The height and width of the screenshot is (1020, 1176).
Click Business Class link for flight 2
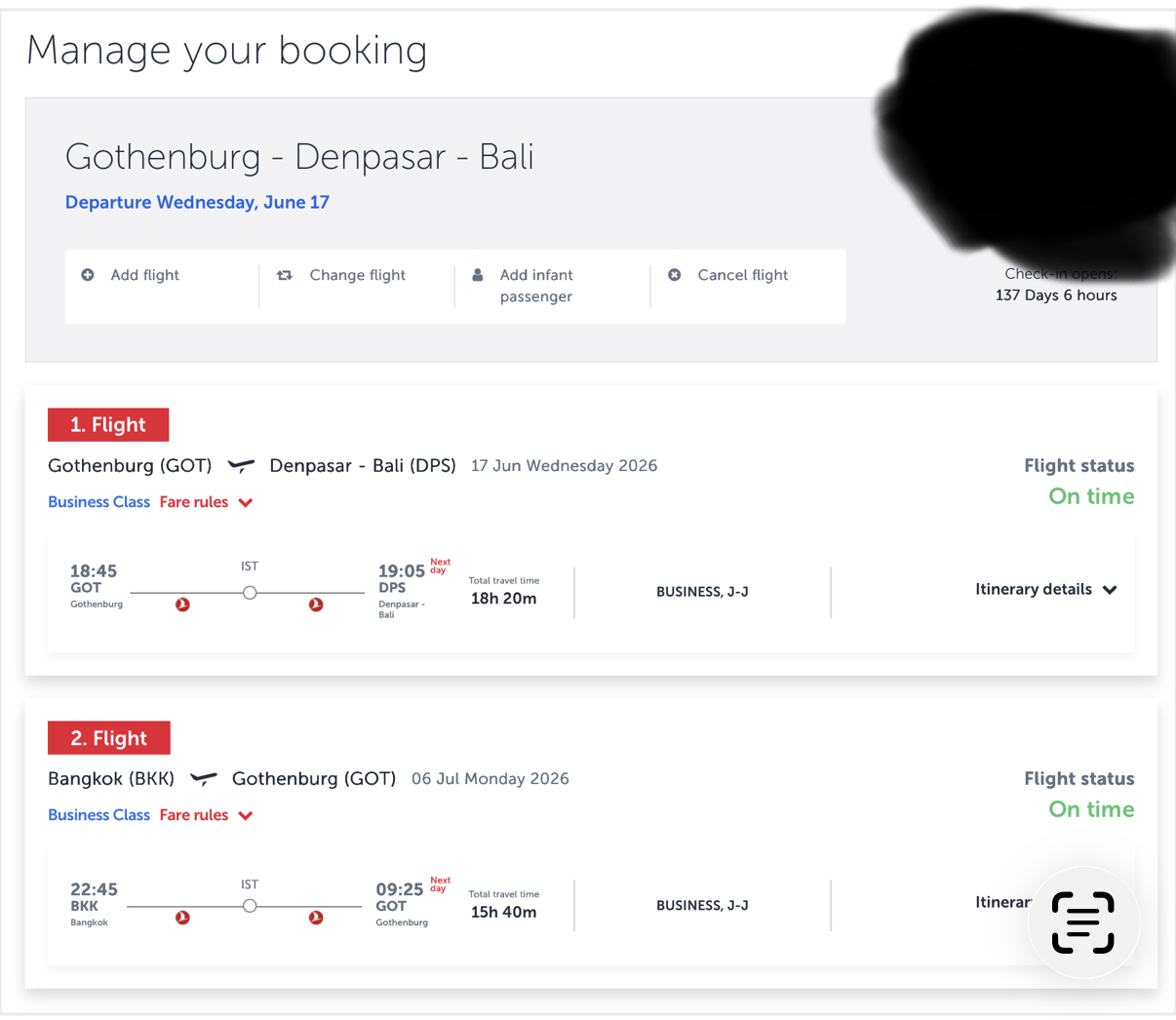(x=98, y=815)
